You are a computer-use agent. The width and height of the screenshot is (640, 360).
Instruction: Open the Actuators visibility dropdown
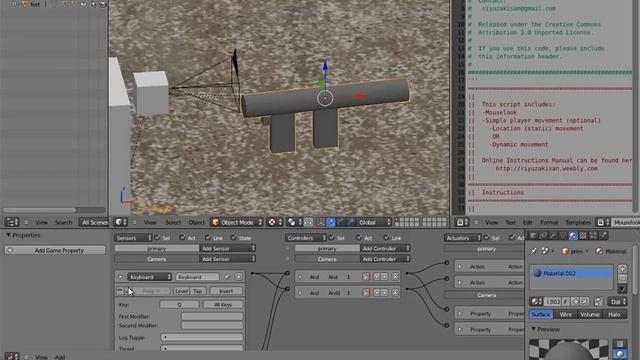pyautogui.click(x=462, y=238)
